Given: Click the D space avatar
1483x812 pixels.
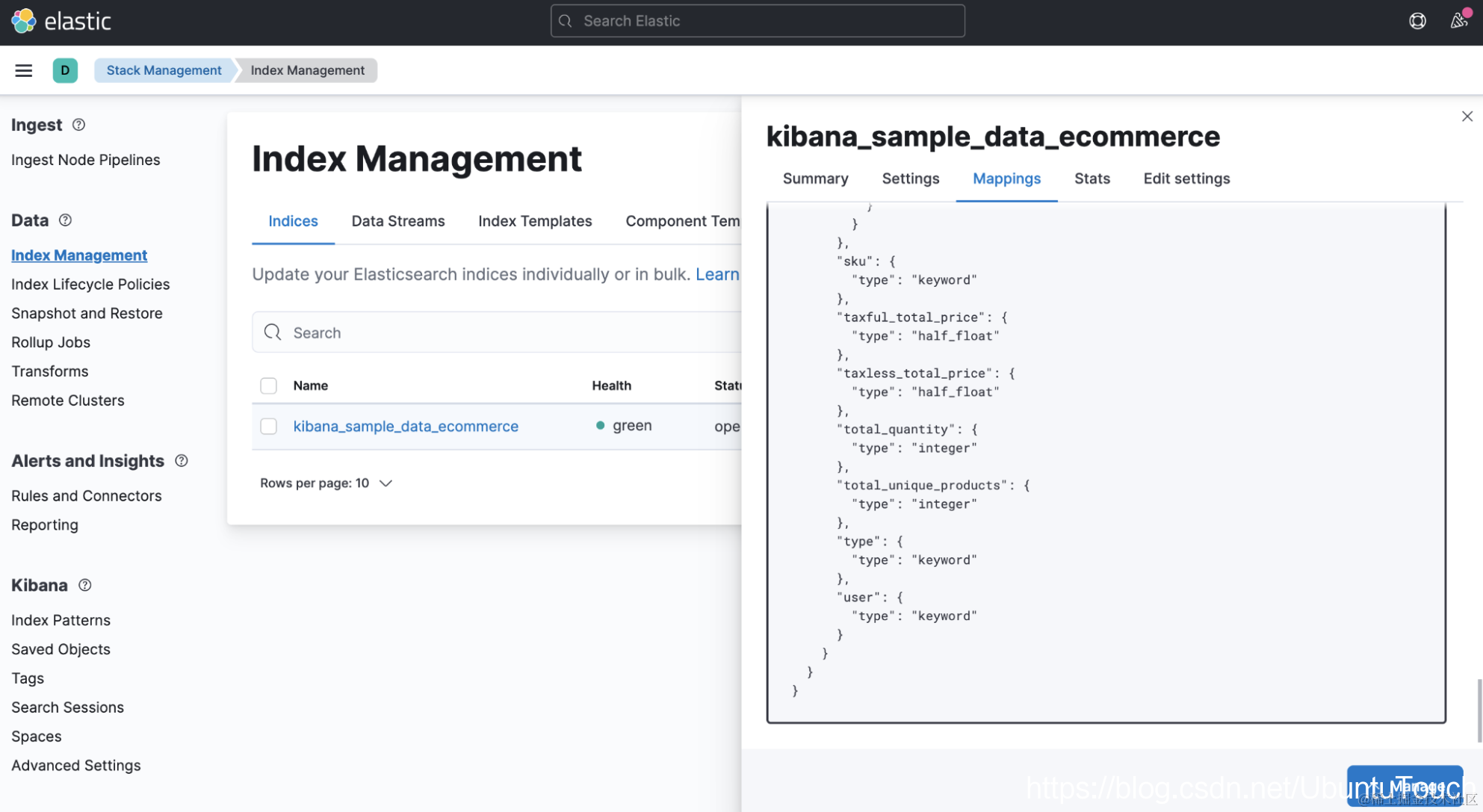Looking at the screenshot, I should (x=65, y=70).
